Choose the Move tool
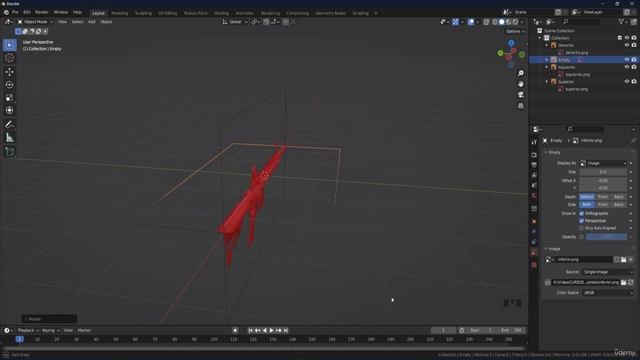The image size is (640, 360). pyautogui.click(x=10, y=72)
